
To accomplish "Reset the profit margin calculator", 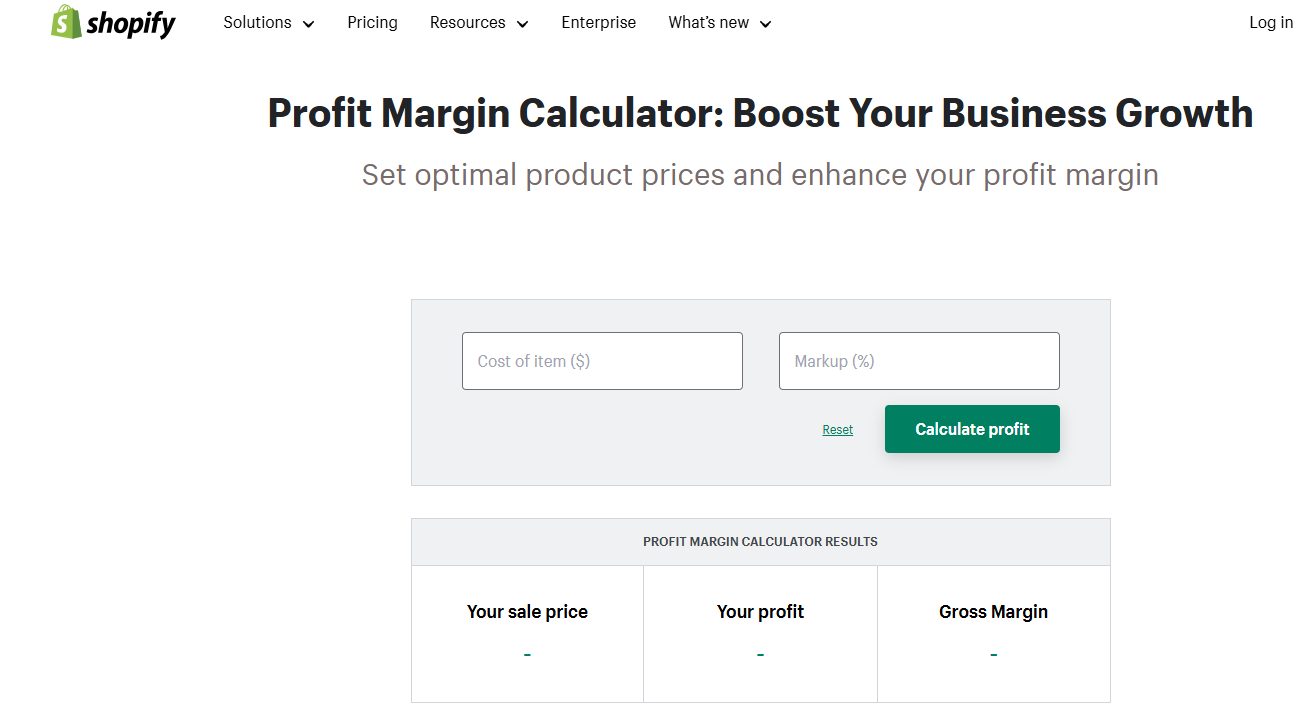I will pos(837,429).
